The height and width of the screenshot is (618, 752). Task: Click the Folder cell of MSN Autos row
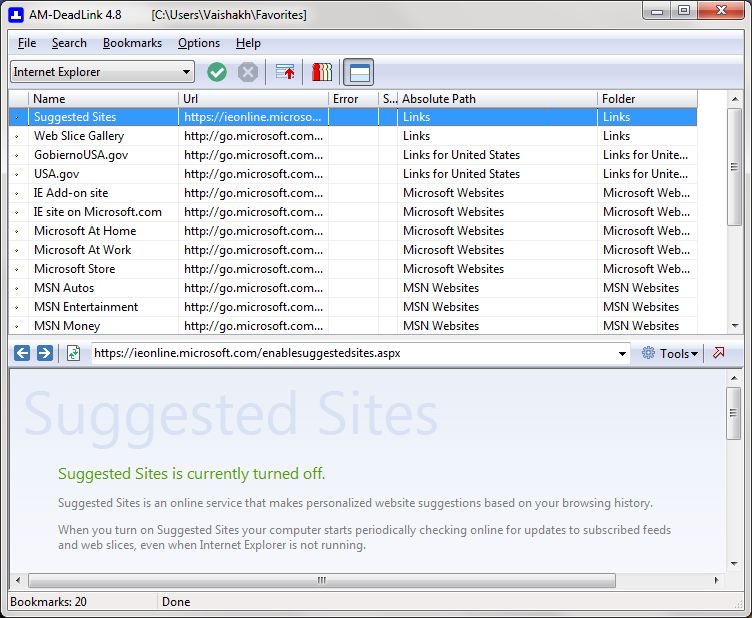647,288
